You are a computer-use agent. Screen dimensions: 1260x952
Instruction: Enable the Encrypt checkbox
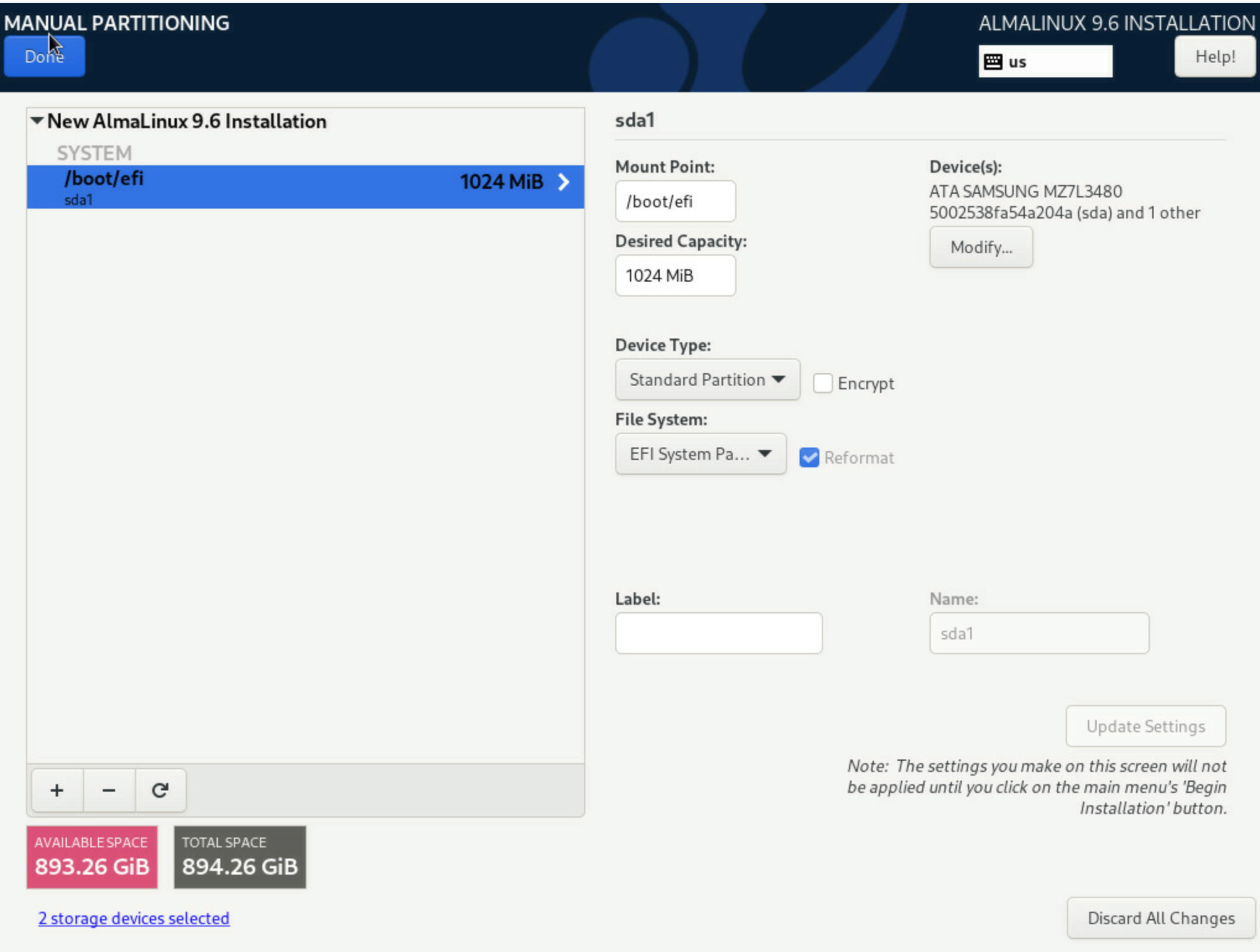[822, 383]
